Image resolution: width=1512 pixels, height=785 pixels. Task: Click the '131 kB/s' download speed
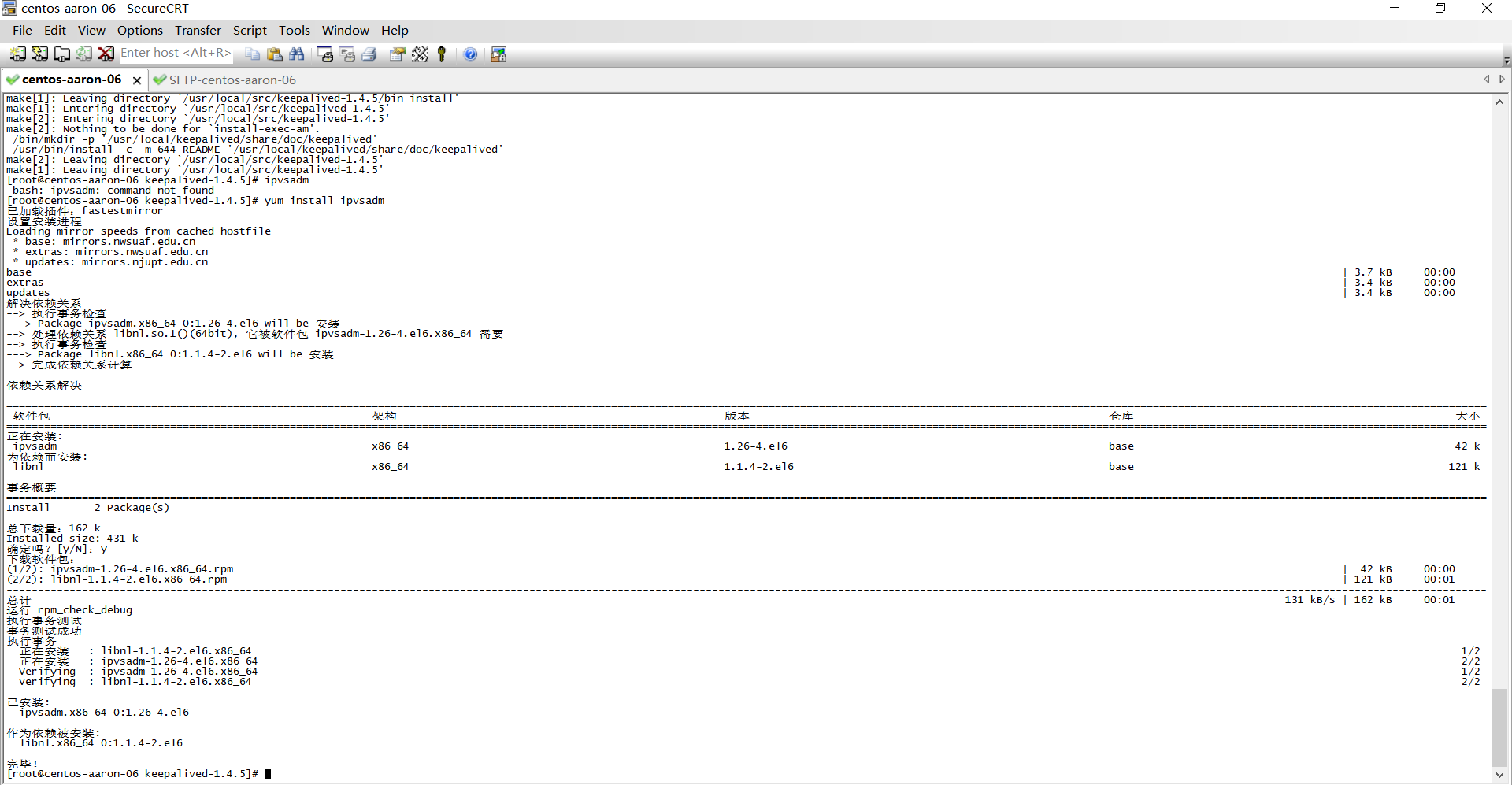[x=1310, y=600]
